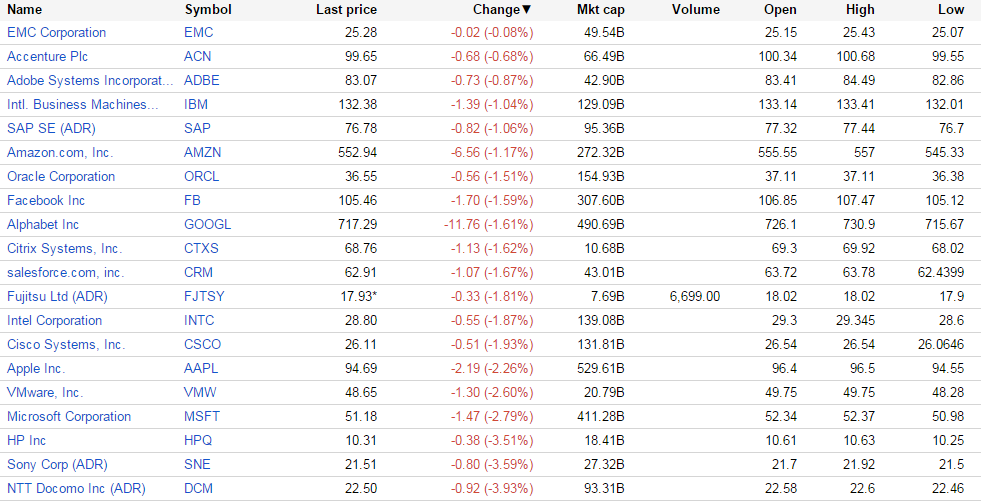Screen dimensions: 981x501
Task: Open Microsoft Corporation stock page
Action: 69,417
